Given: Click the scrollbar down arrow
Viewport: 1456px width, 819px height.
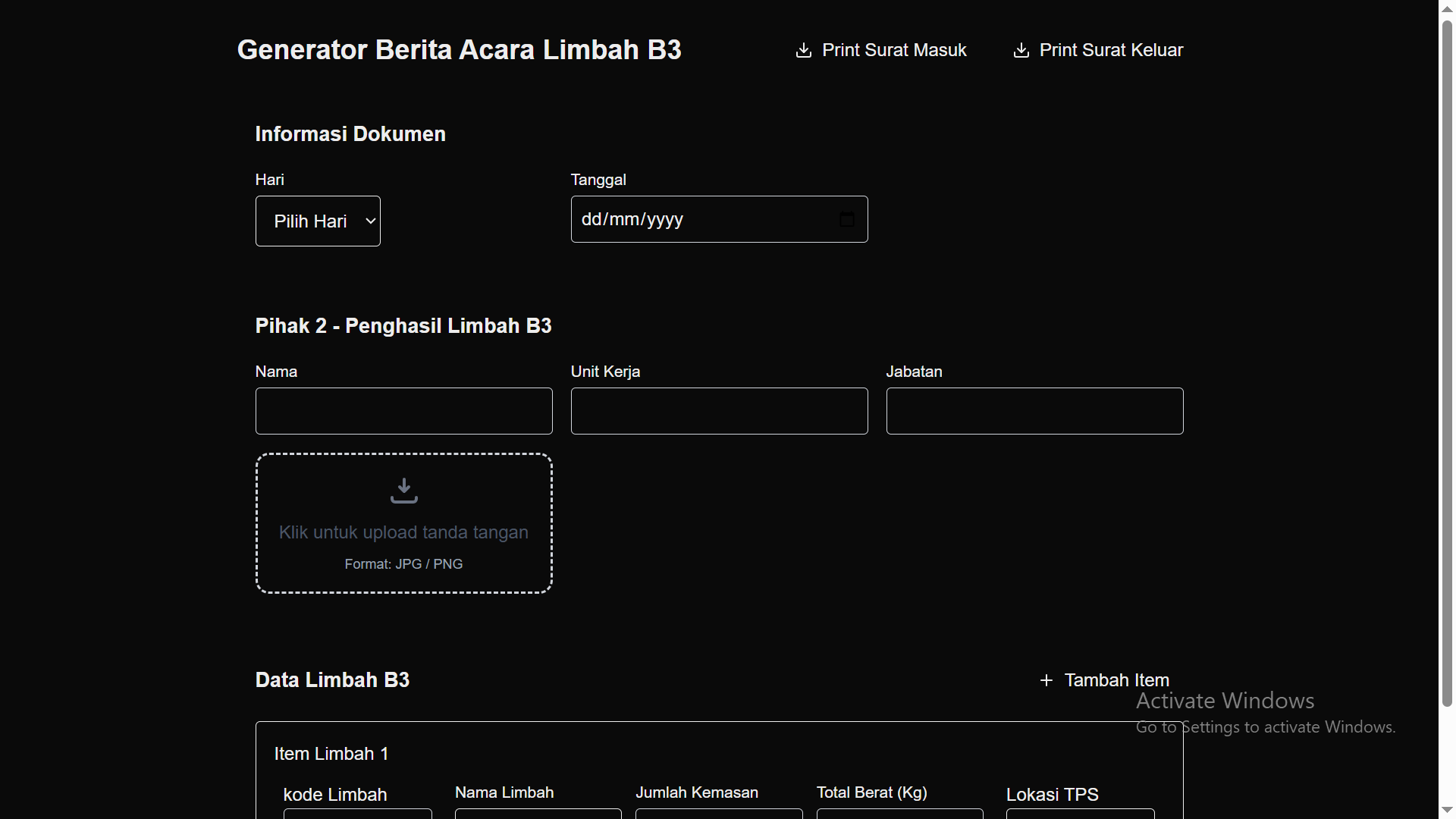Looking at the screenshot, I should click(x=1447, y=811).
